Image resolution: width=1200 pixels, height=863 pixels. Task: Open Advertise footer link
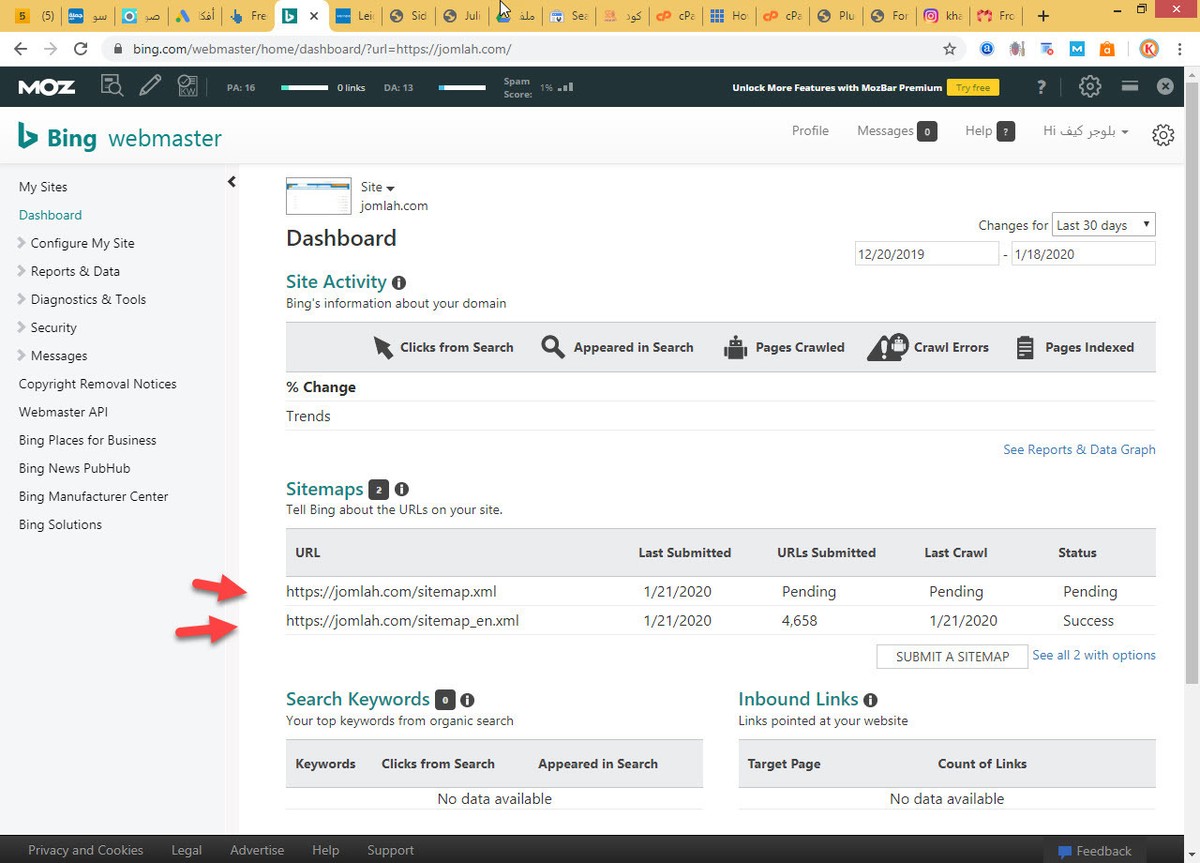(x=257, y=850)
